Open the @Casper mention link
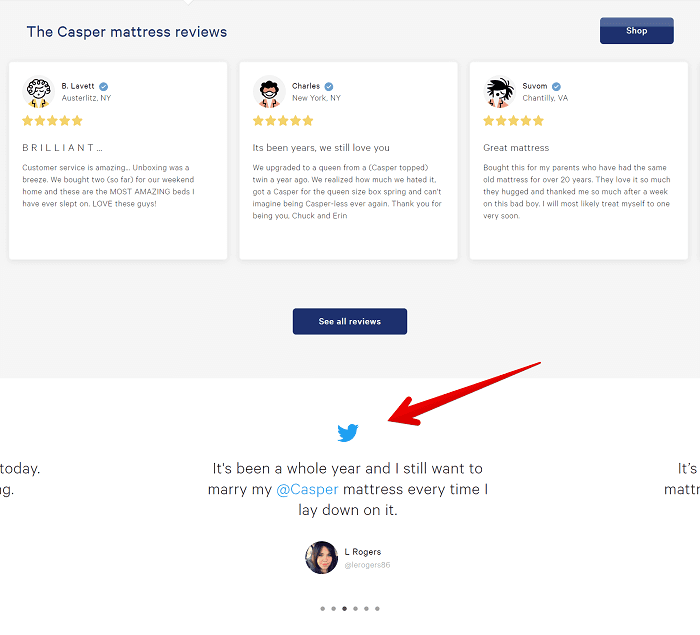700x635 pixels. coord(308,489)
